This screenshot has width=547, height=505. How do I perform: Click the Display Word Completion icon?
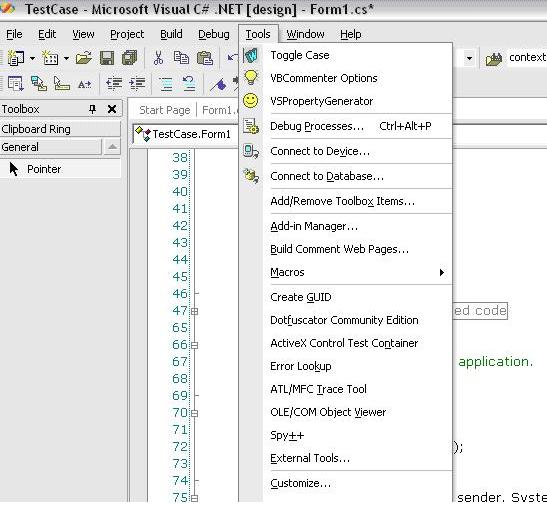[84, 84]
